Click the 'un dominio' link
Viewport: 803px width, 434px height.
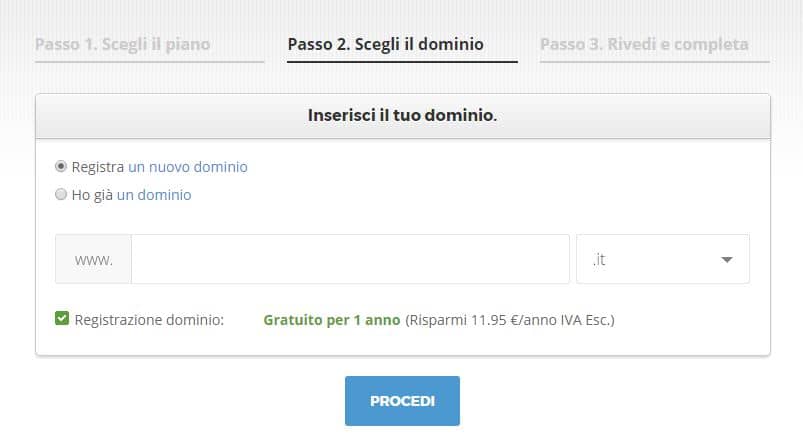pyautogui.click(x=154, y=195)
